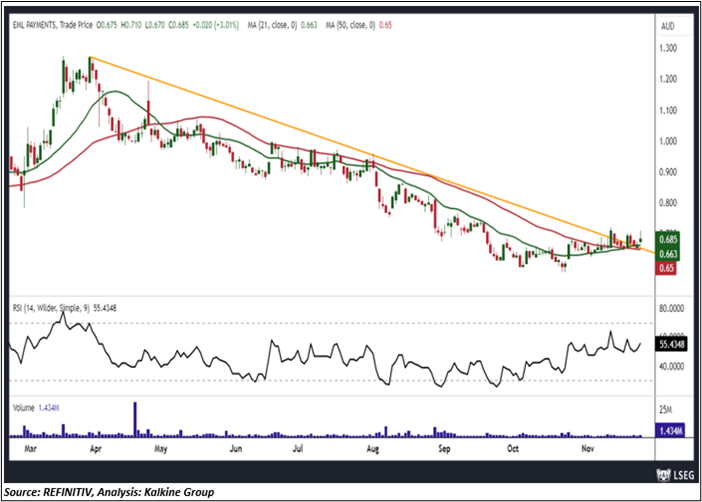Click the Aug label on time axis
The height and width of the screenshot is (502, 702).
373,449
